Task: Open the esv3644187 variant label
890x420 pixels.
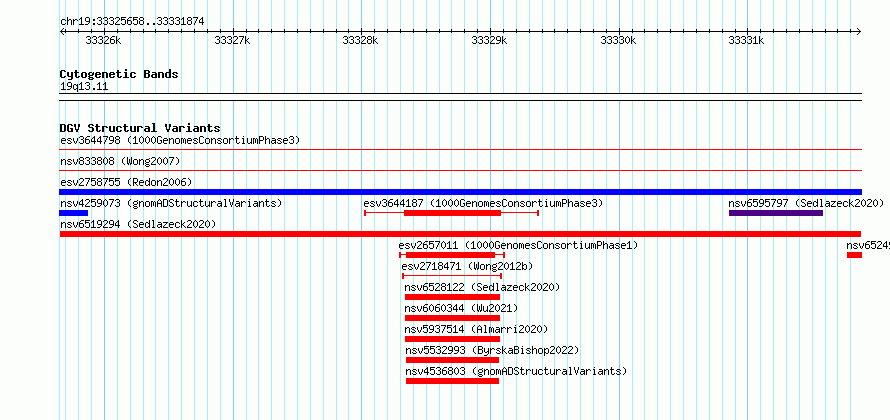Action: (483, 203)
